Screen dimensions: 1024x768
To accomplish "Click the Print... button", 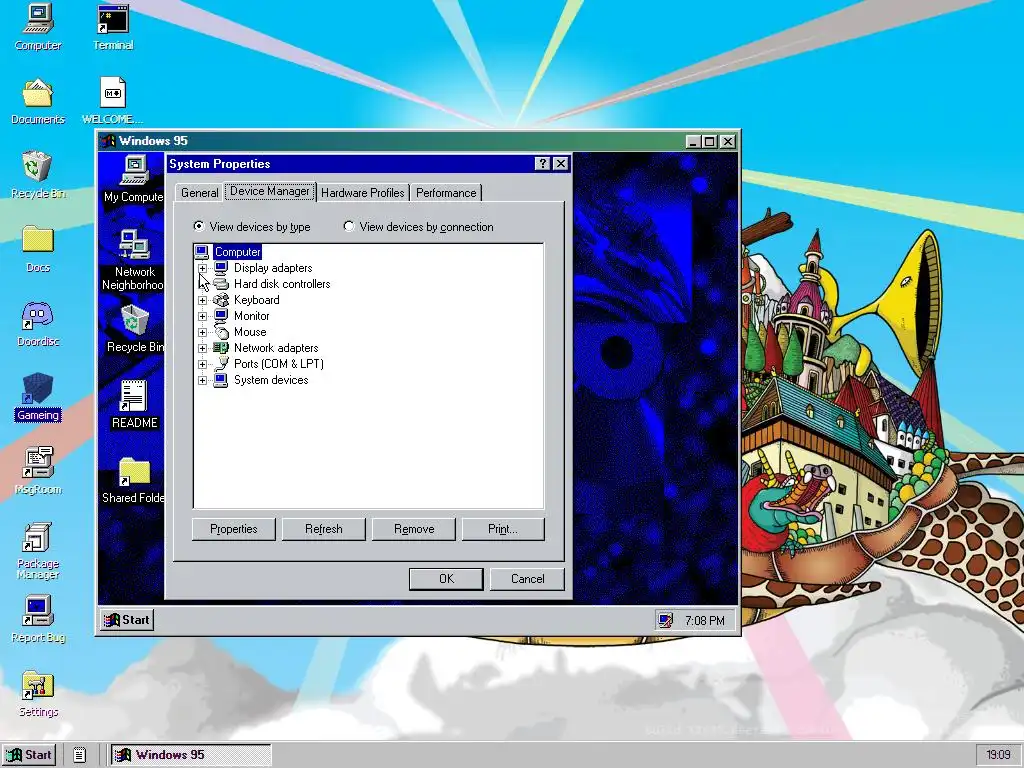I will pos(503,529).
